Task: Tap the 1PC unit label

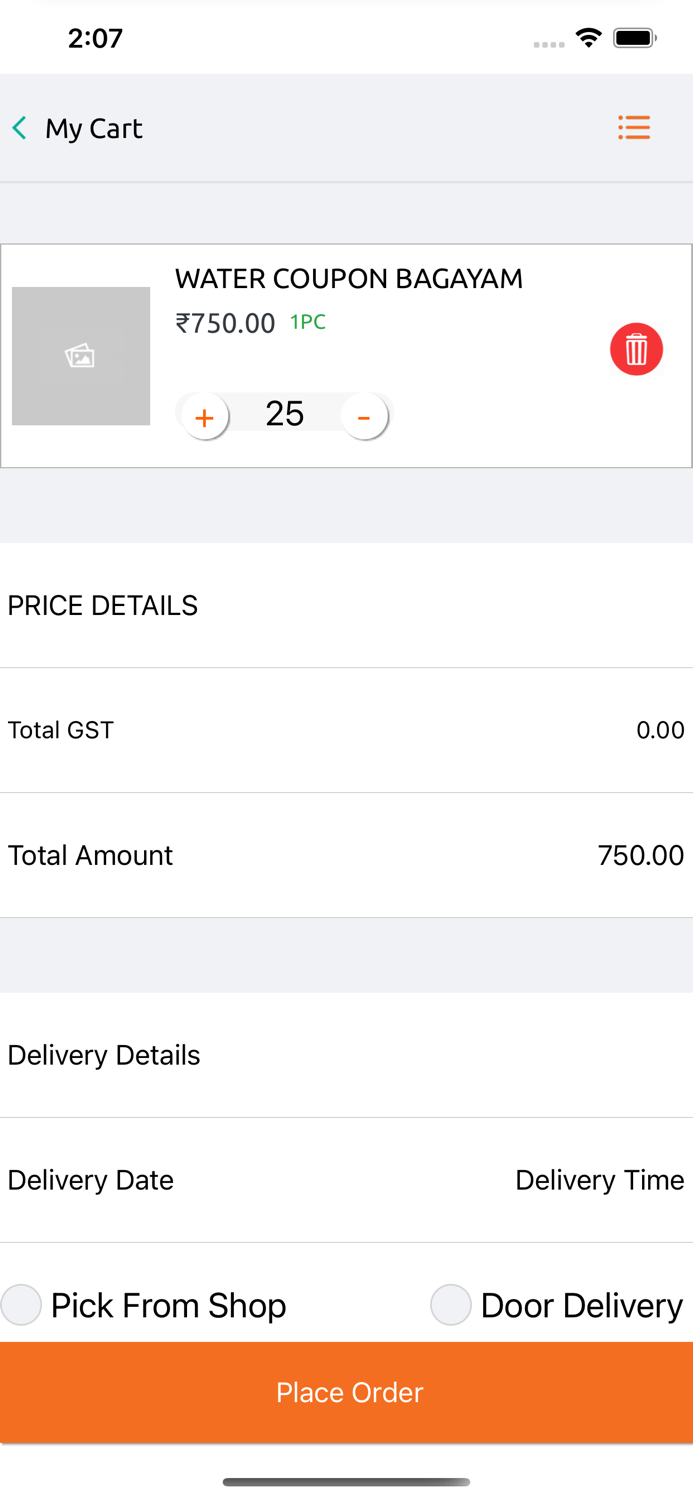Action: pyautogui.click(x=308, y=322)
